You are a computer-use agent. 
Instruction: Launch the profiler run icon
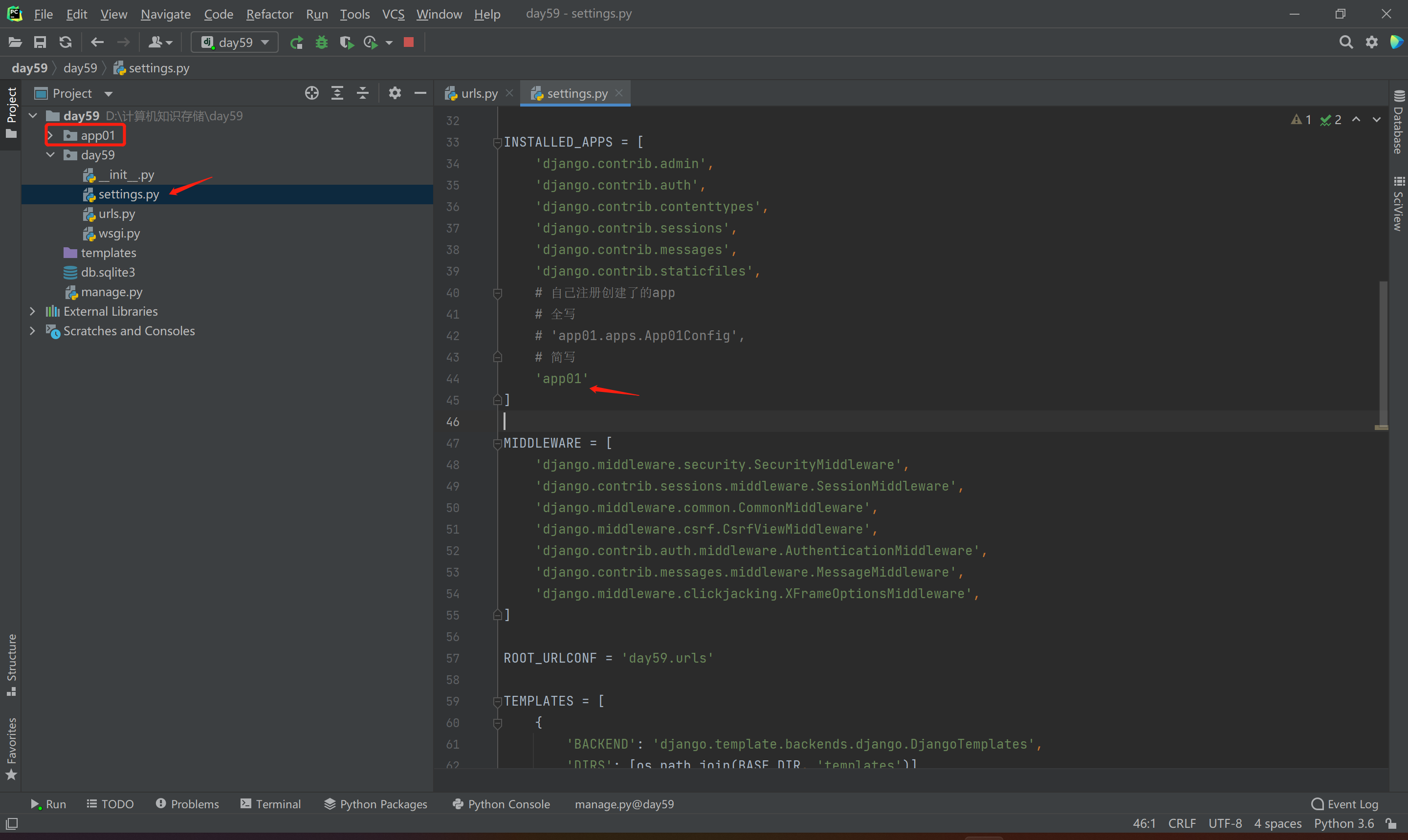pyautogui.click(x=371, y=43)
